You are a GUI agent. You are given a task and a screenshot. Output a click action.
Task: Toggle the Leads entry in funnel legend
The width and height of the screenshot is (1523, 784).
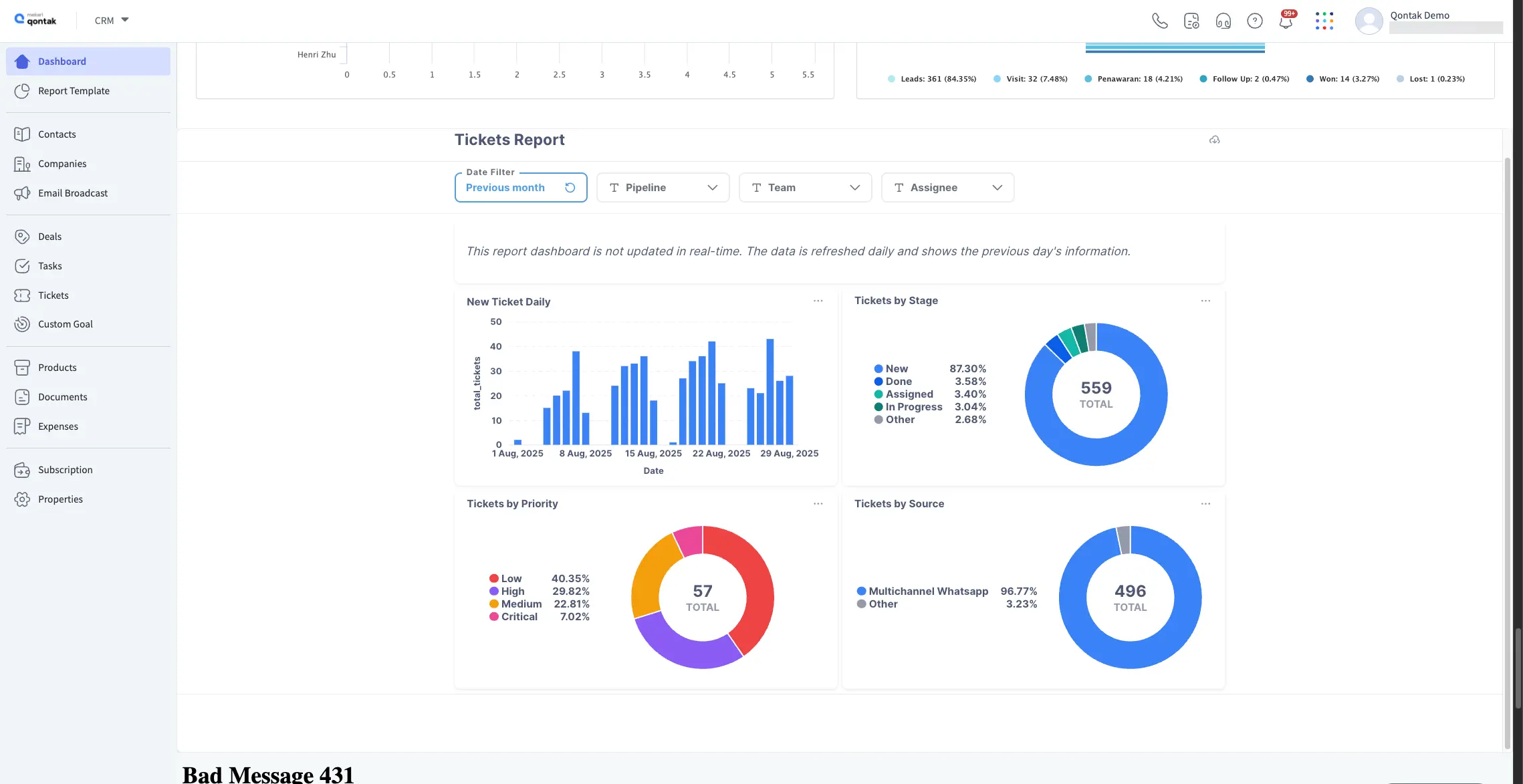pos(932,78)
